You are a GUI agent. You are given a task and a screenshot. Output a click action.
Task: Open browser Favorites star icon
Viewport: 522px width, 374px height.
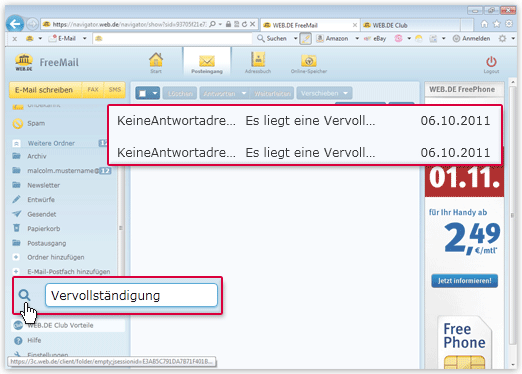(x=497, y=24)
